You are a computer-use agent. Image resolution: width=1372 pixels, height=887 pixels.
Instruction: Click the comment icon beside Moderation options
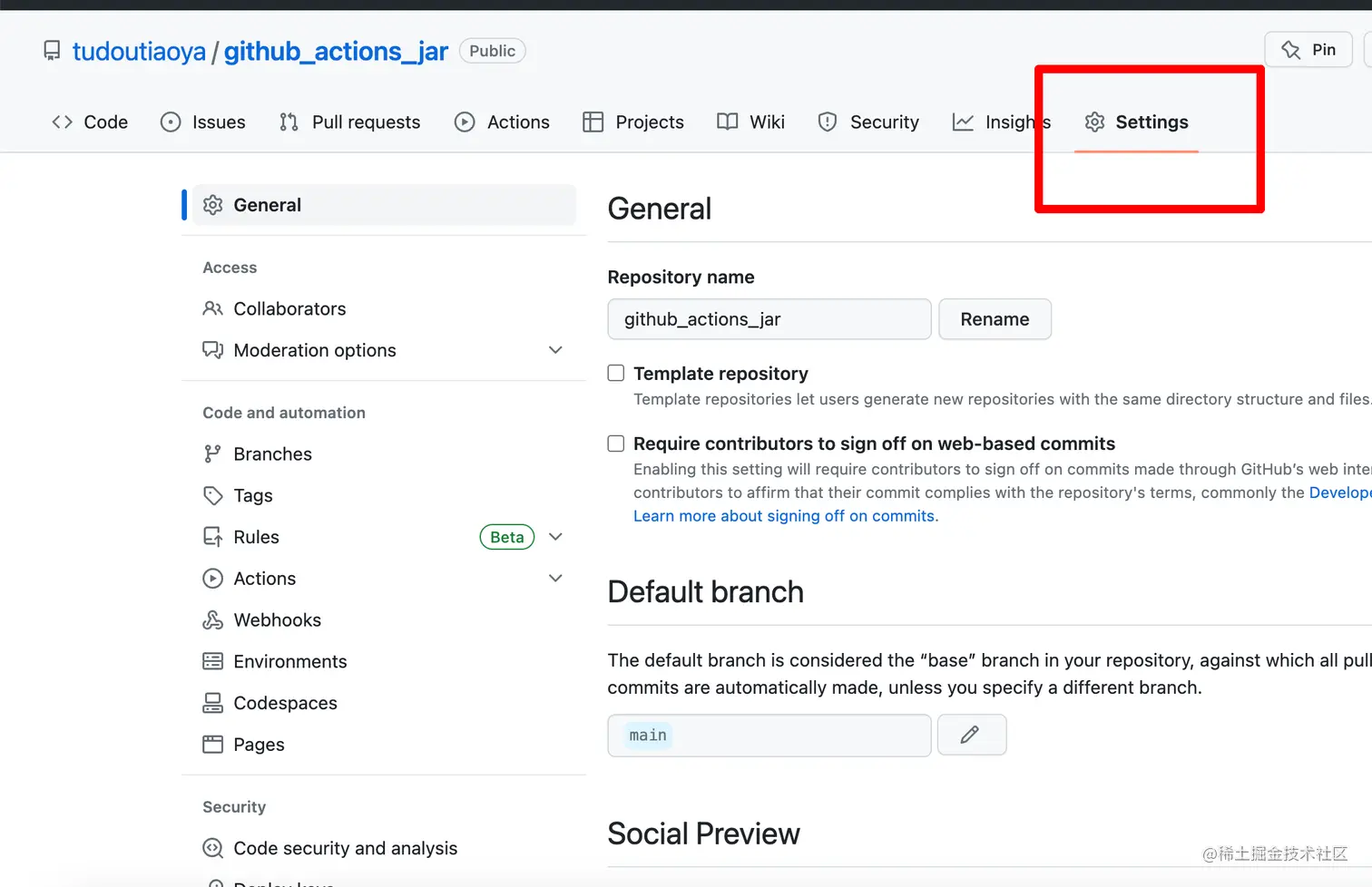pyautogui.click(x=213, y=350)
